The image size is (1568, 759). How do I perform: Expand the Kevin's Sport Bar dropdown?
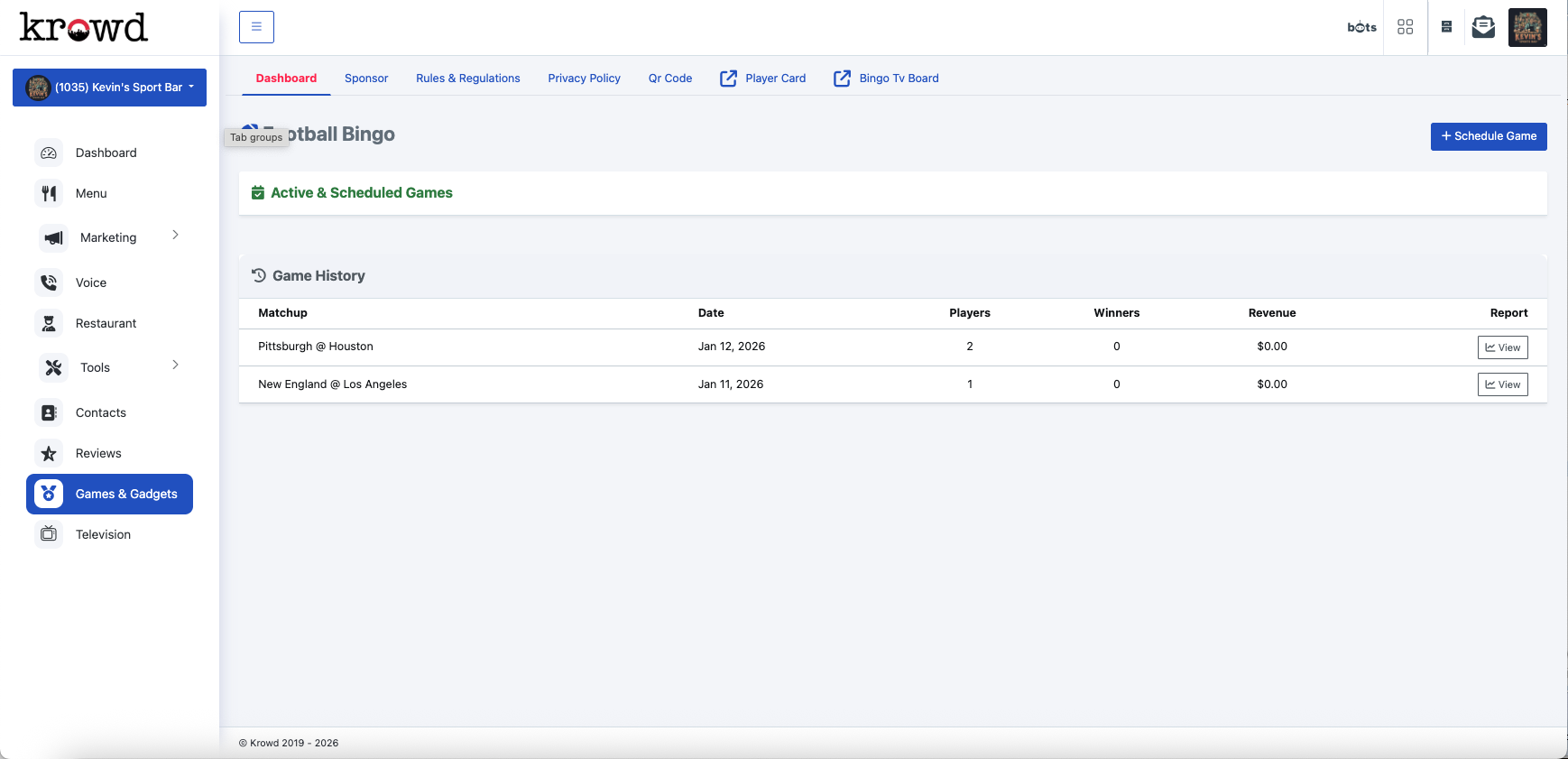109,88
